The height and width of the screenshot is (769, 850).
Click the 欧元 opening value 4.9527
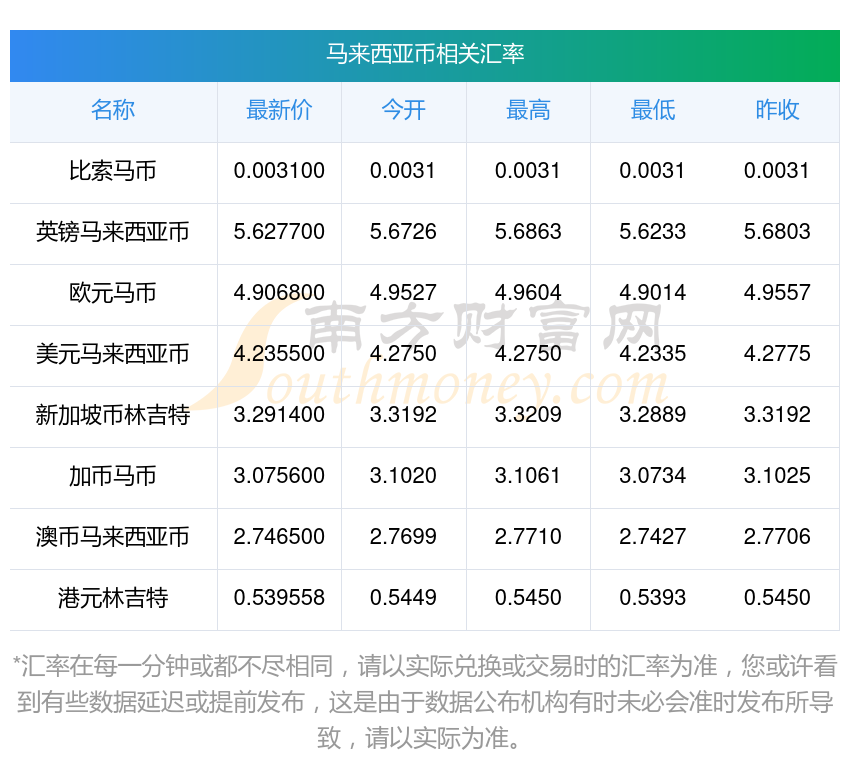(x=403, y=293)
